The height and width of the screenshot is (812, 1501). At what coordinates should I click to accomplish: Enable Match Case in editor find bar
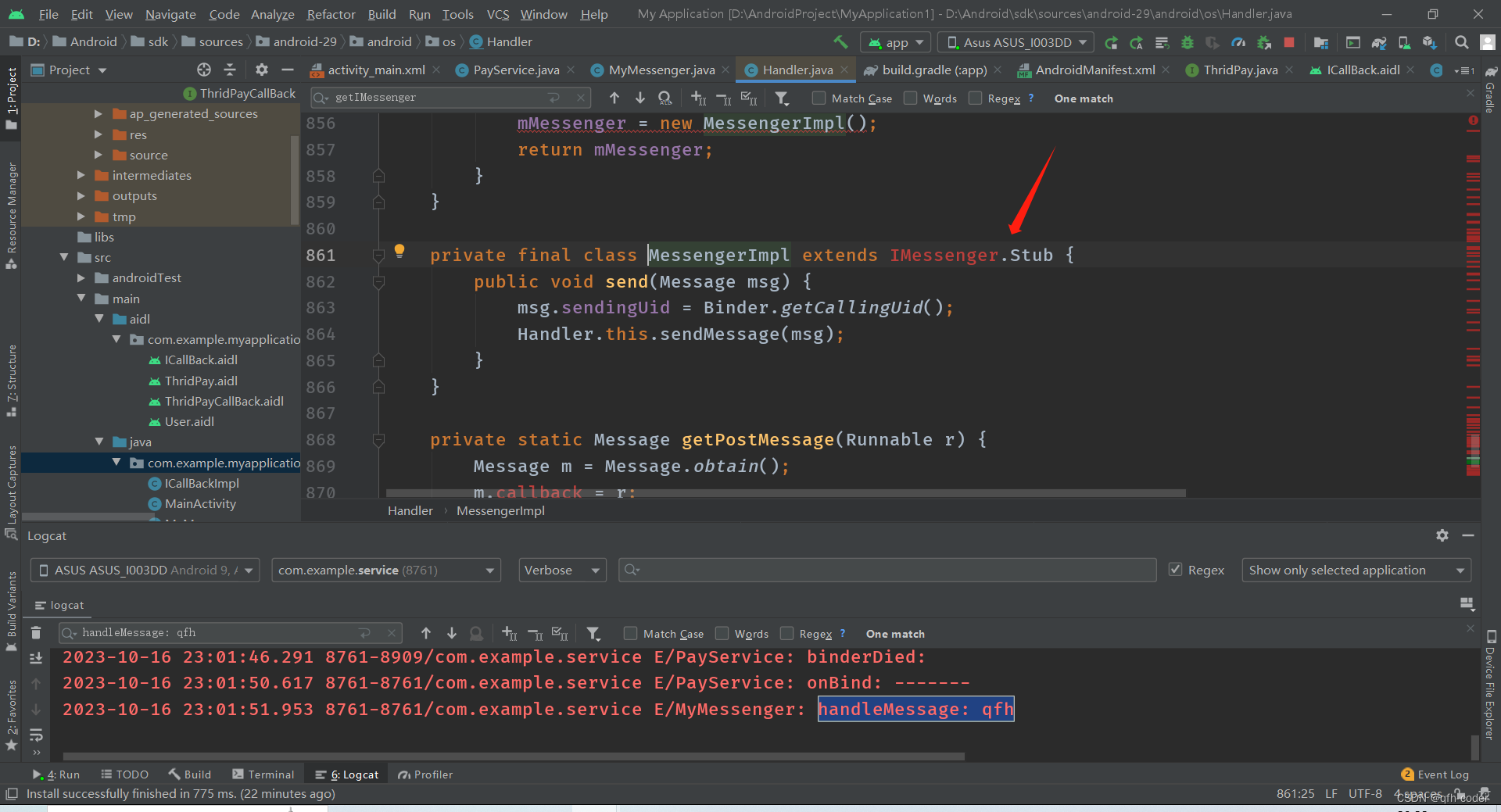(819, 98)
